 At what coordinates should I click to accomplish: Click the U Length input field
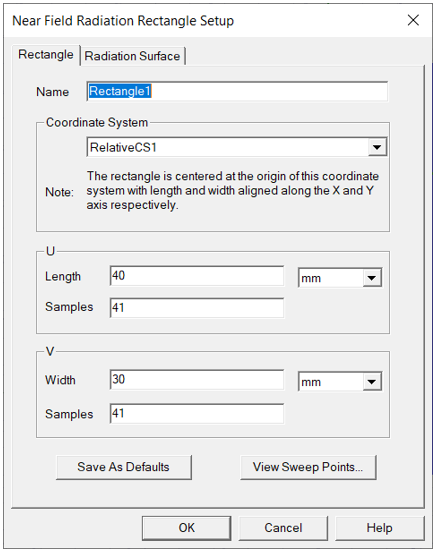point(197,276)
